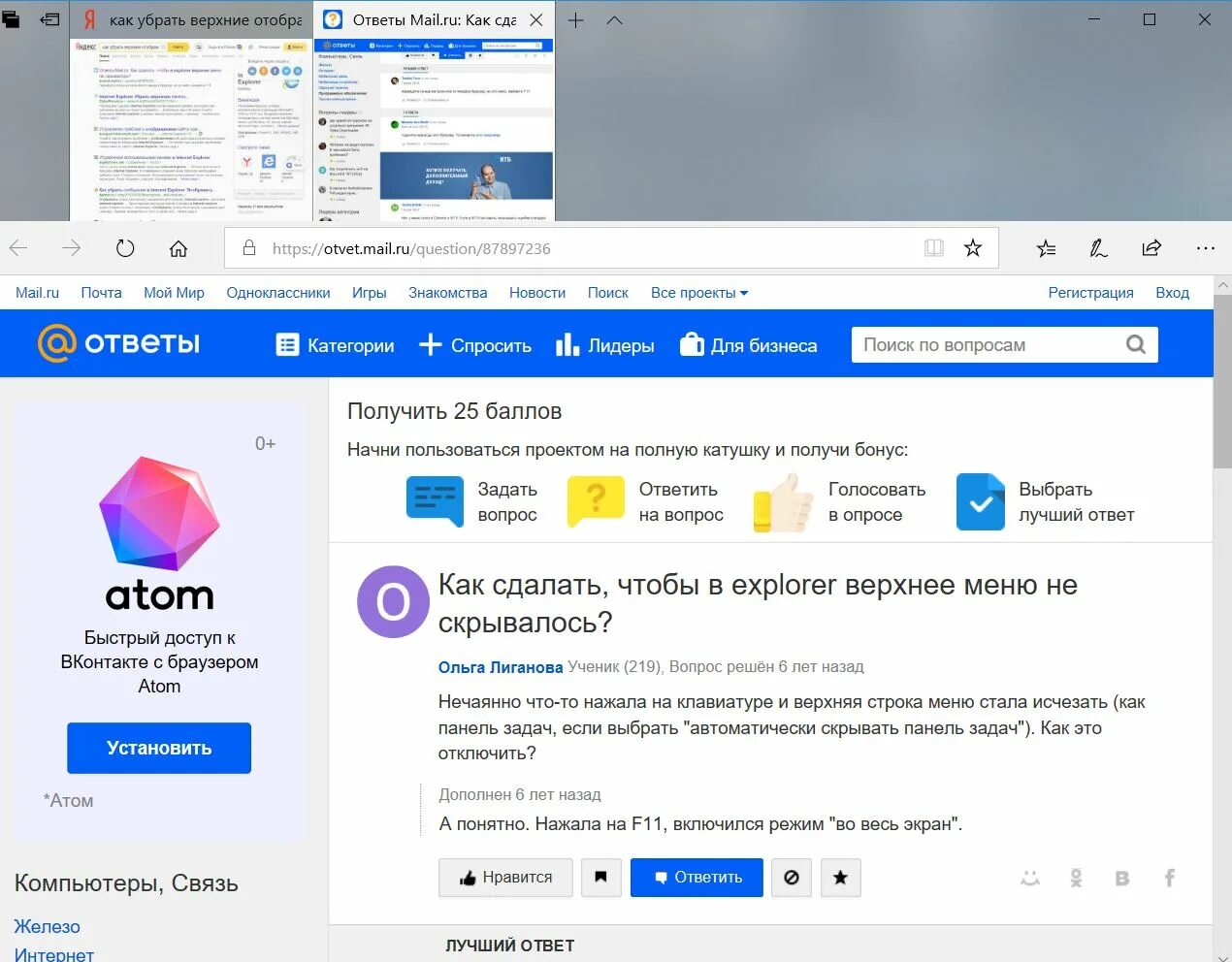This screenshot has height=962, width=1232.
Task: Click Установить in Atom ad
Action: coord(159,748)
